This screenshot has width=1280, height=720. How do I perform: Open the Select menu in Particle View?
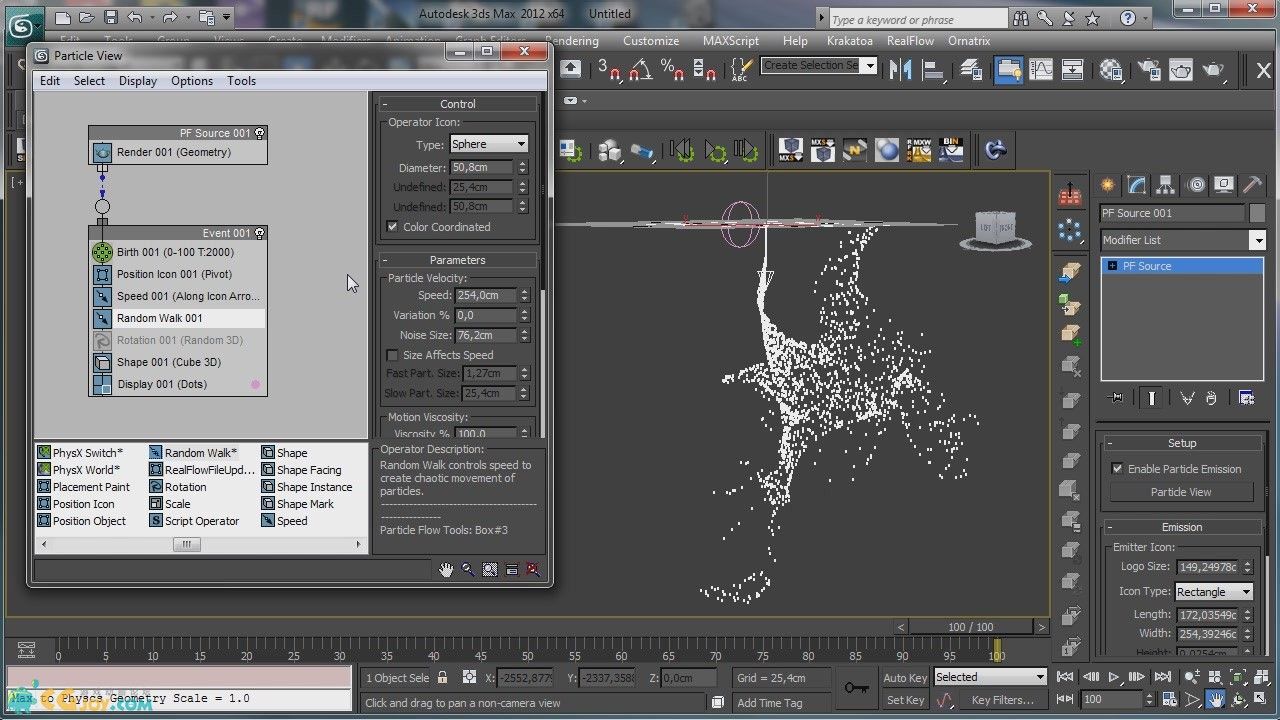tap(89, 81)
